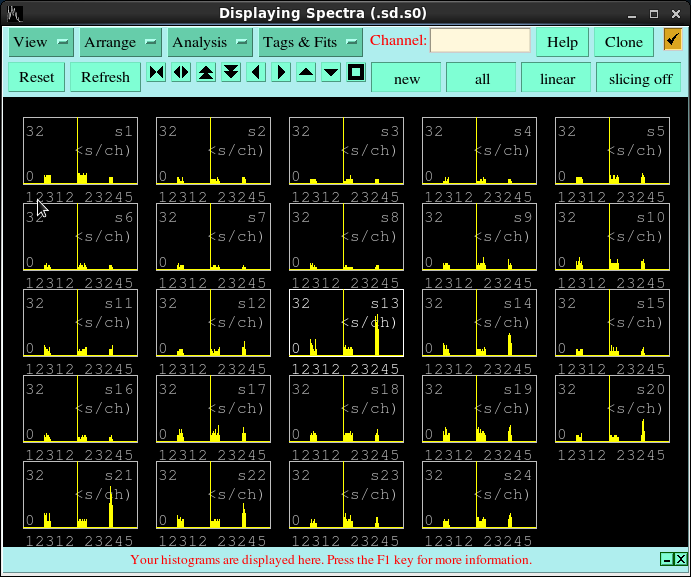Toggle the 'linear' scale button
This screenshot has height=577, width=691.
pyautogui.click(x=557, y=79)
